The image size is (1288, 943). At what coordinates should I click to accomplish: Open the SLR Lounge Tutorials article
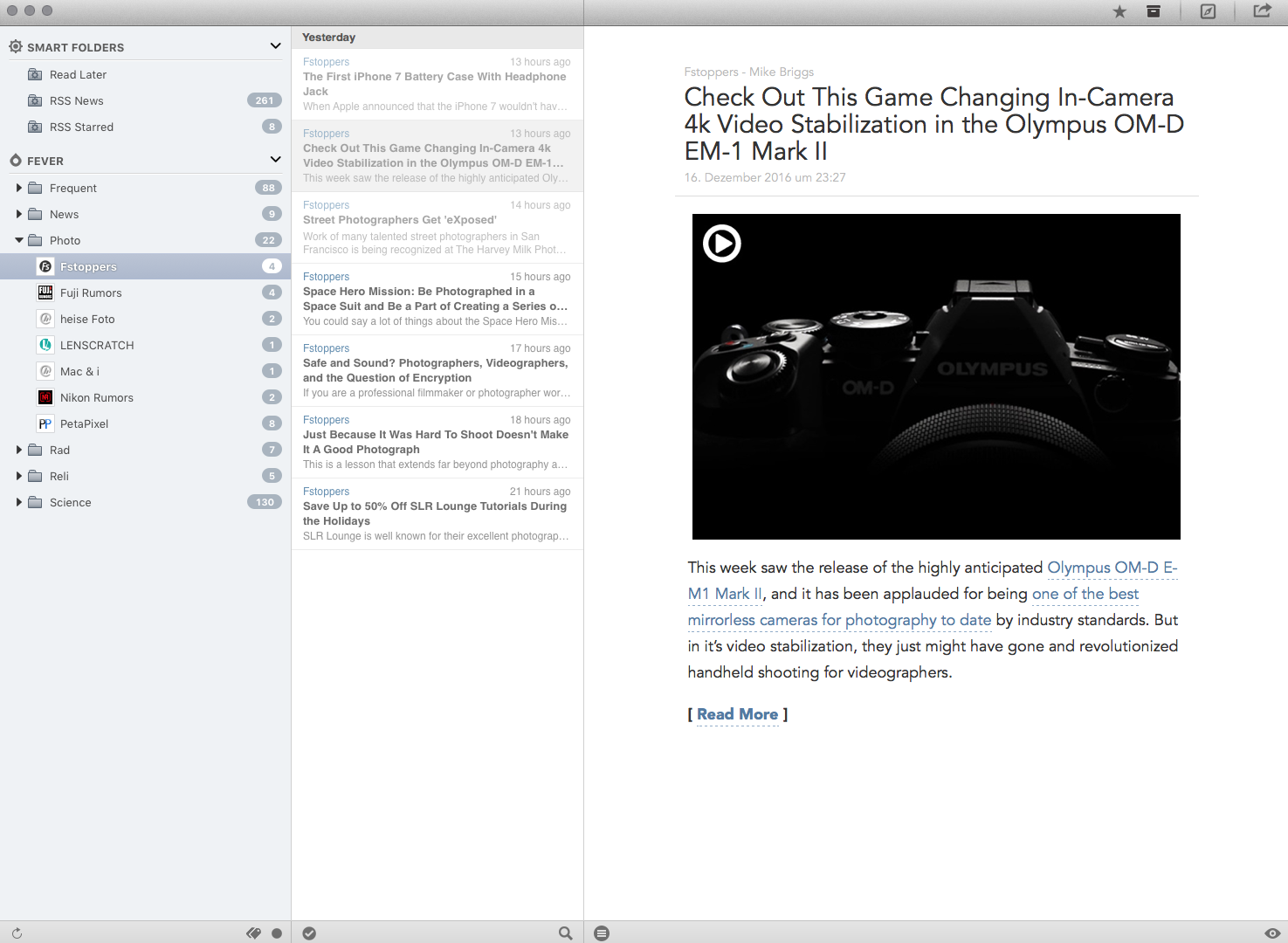click(x=437, y=513)
